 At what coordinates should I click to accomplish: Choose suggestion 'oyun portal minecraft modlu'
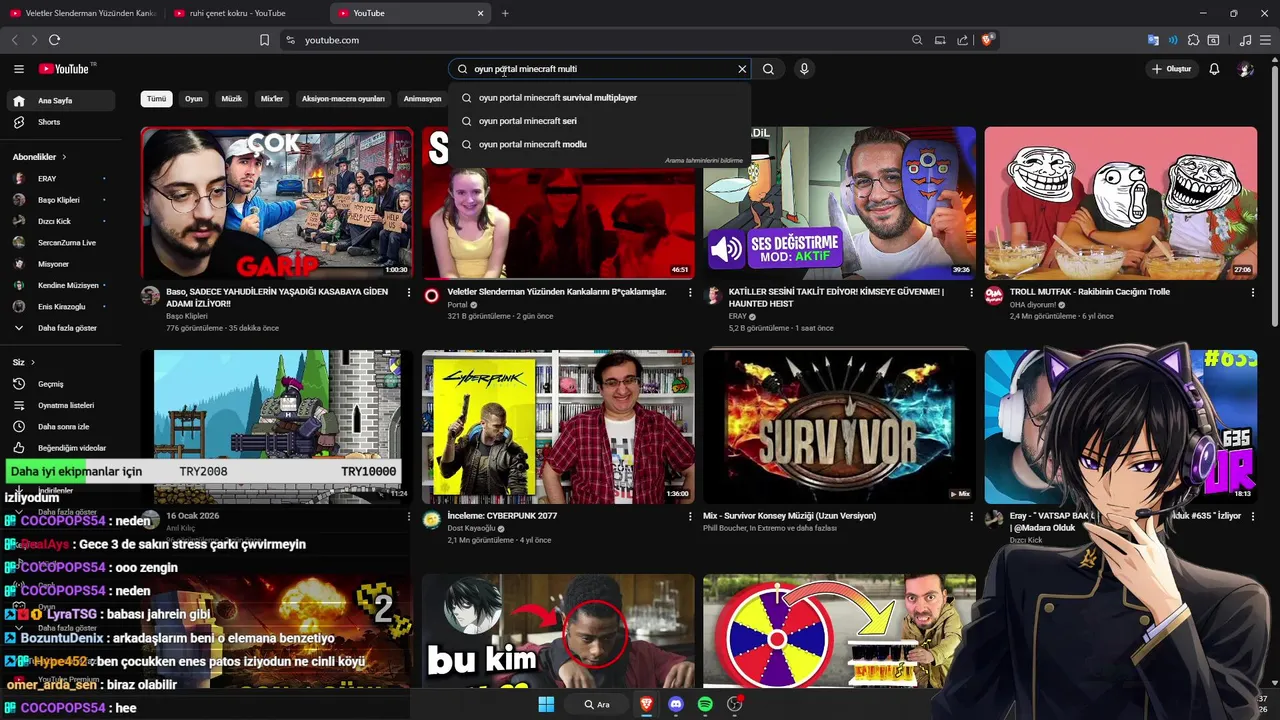click(599, 144)
